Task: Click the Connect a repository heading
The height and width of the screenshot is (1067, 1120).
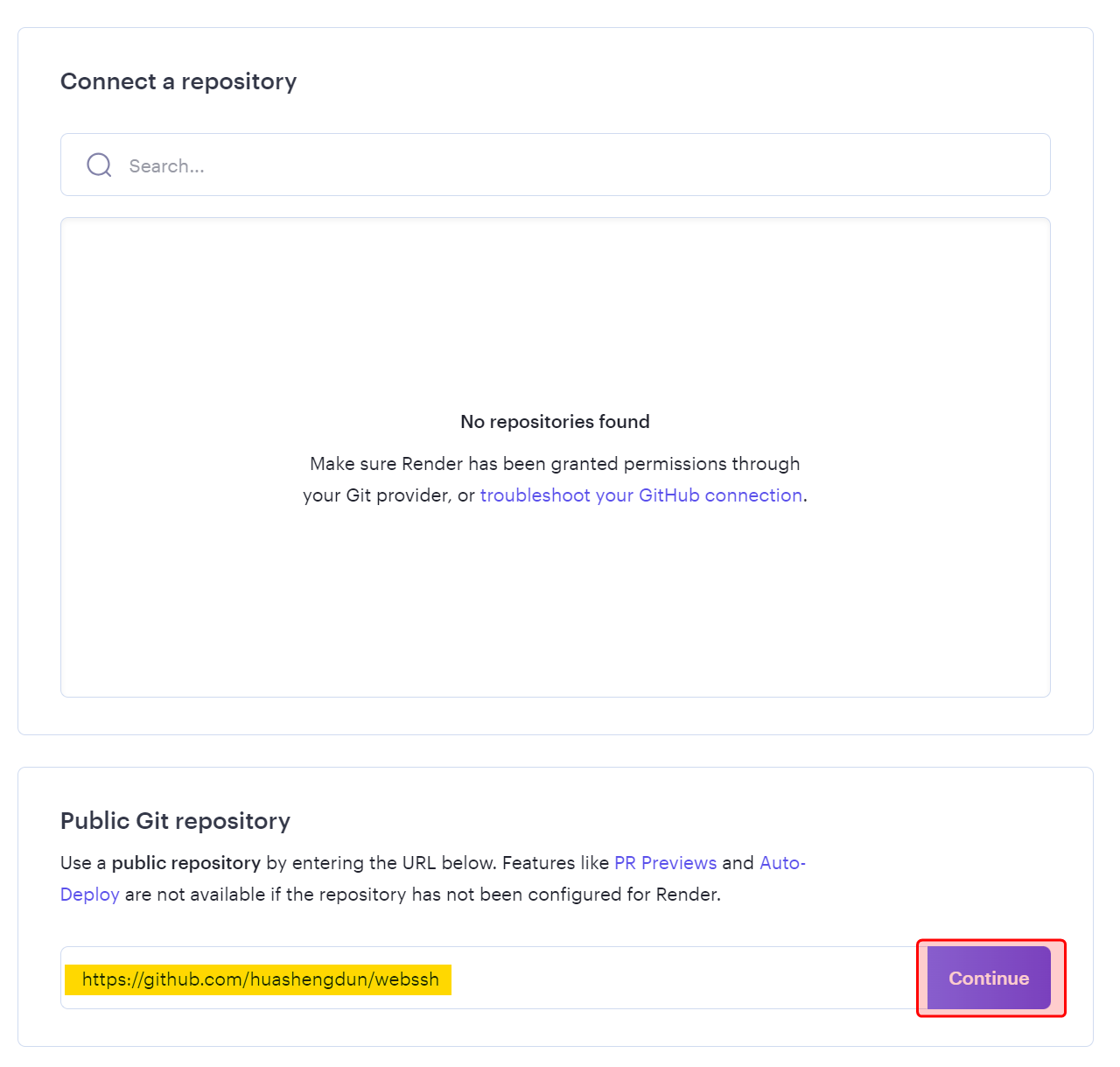Action: click(178, 81)
